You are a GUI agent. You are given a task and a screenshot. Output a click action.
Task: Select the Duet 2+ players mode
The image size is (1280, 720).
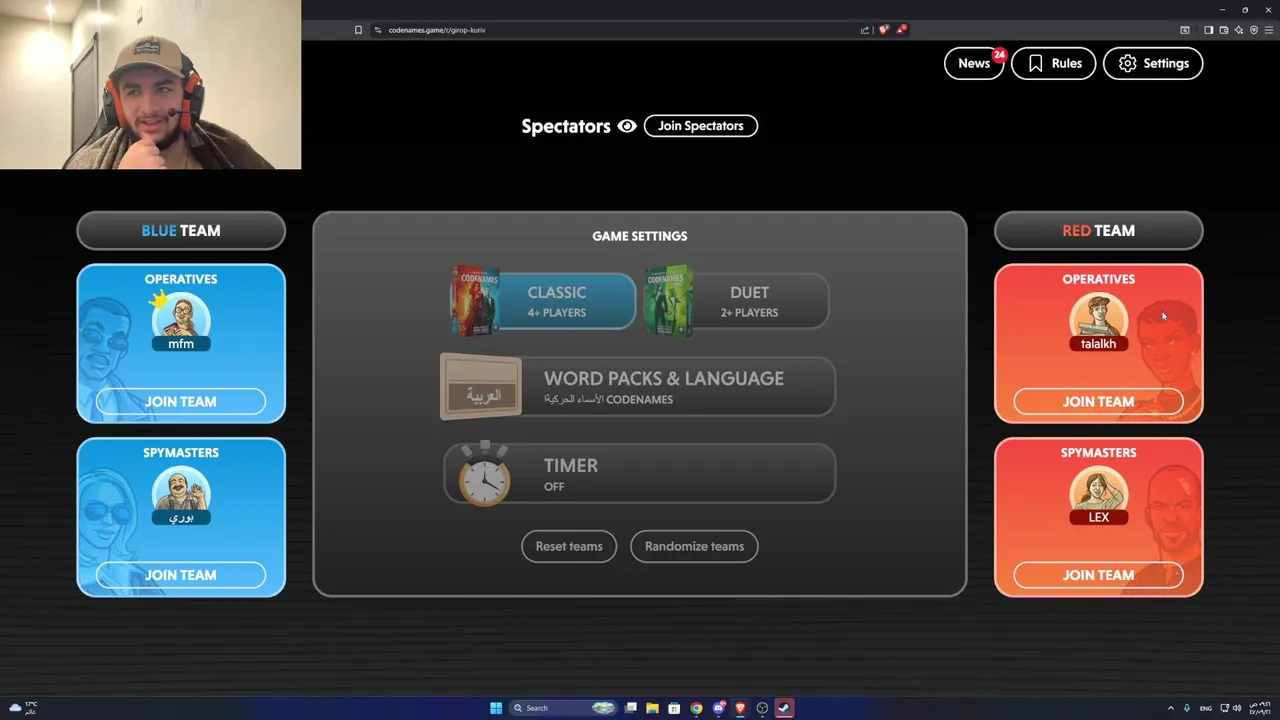click(737, 301)
